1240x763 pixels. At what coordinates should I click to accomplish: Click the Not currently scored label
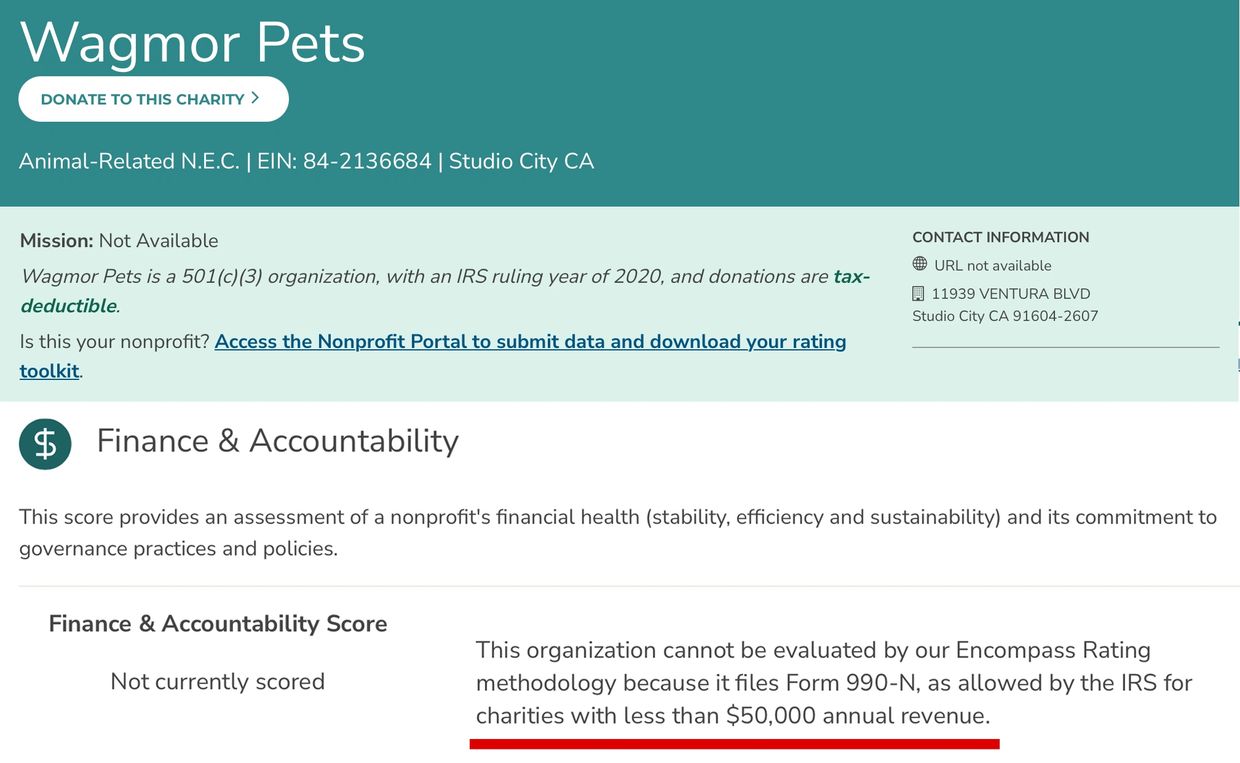click(217, 681)
